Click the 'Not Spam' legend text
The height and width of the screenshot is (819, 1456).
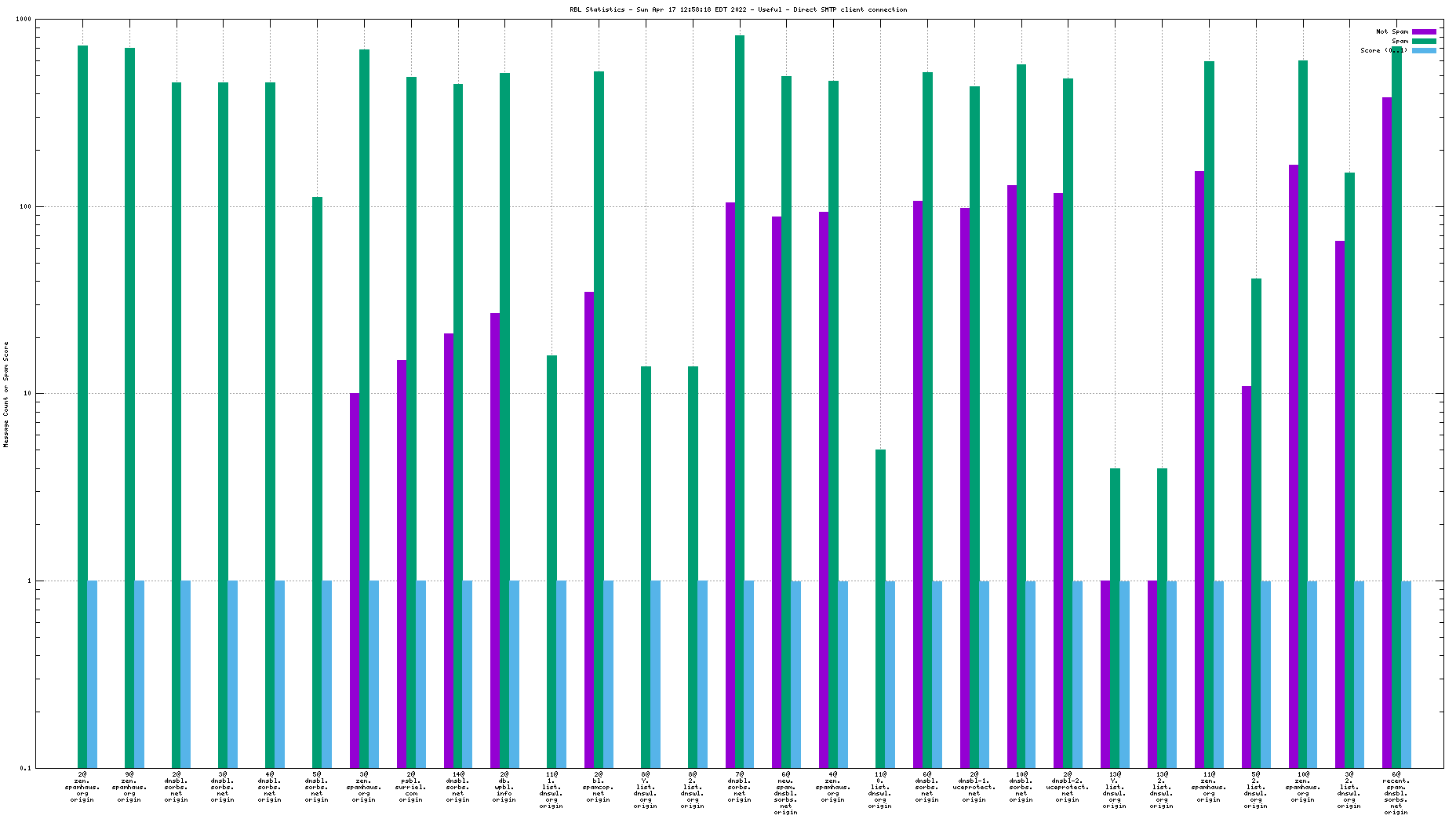pyautogui.click(x=1392, y=31)
